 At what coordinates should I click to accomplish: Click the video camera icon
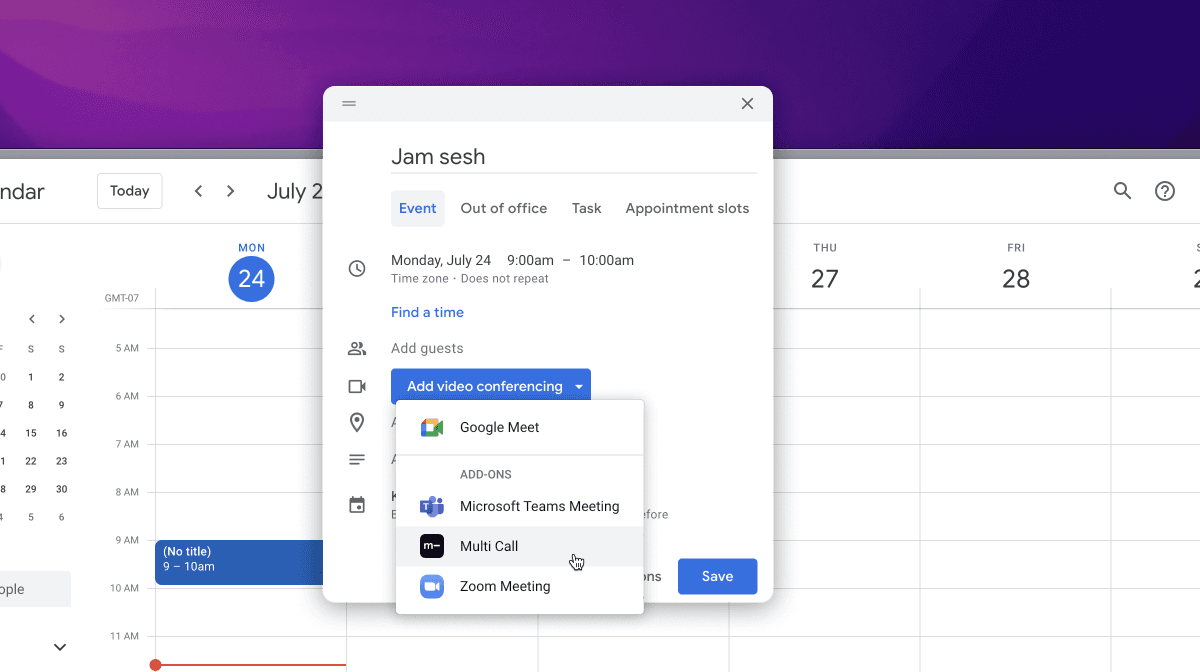(x=357, y=386)
